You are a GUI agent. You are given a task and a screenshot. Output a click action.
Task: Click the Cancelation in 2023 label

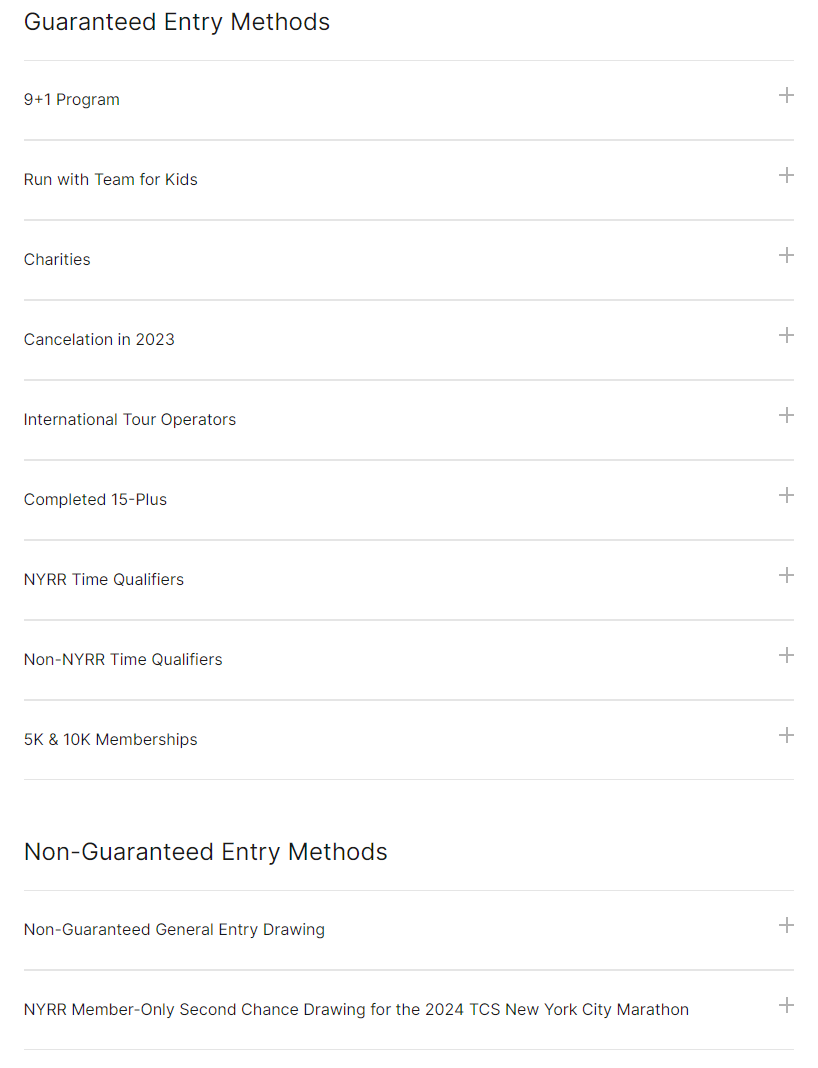coord(99,339)
